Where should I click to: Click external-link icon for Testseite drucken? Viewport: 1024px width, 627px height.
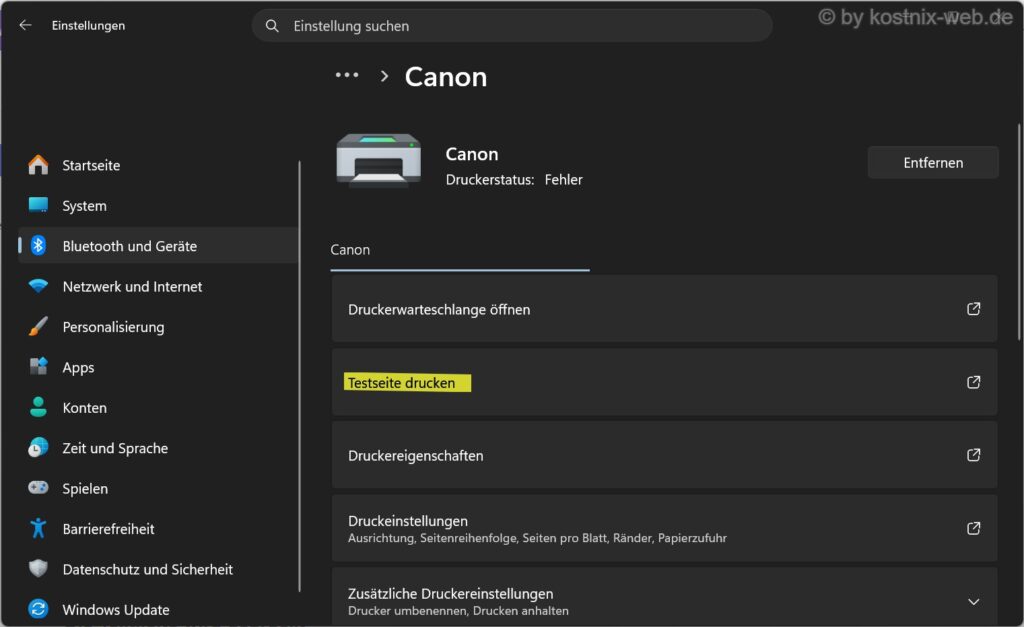974,382
